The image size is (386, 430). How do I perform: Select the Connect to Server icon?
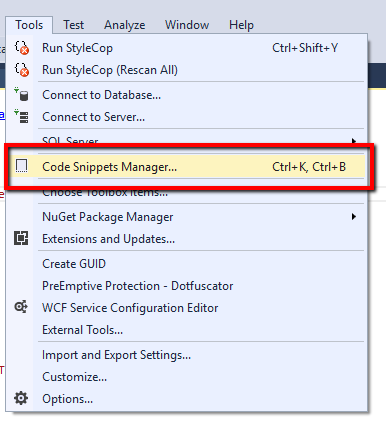pyautogui.click(x=21, y=117)
